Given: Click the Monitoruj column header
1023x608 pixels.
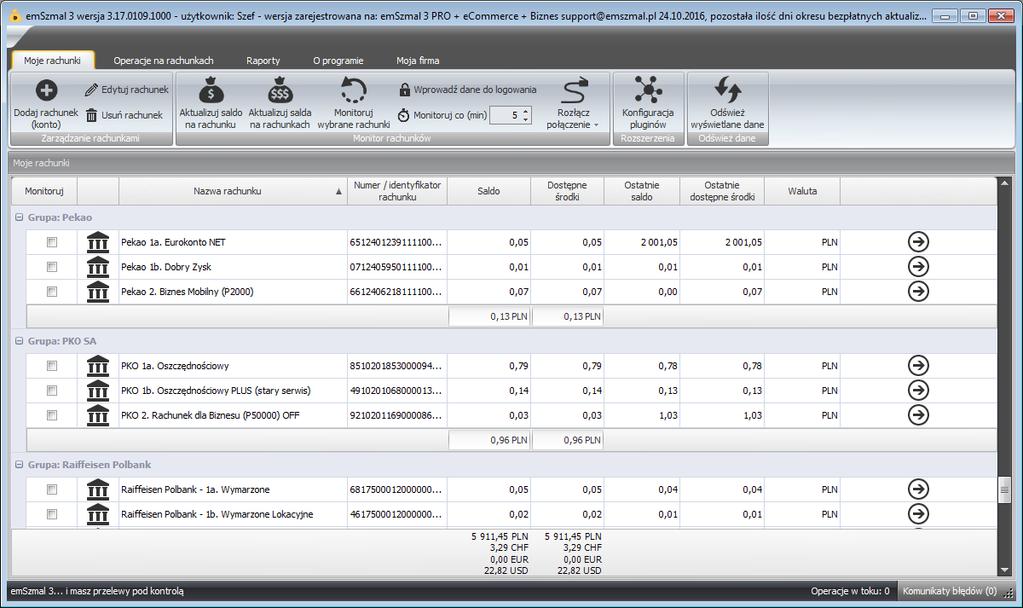Looking at the screenshot, I should (x=44, y=191).
